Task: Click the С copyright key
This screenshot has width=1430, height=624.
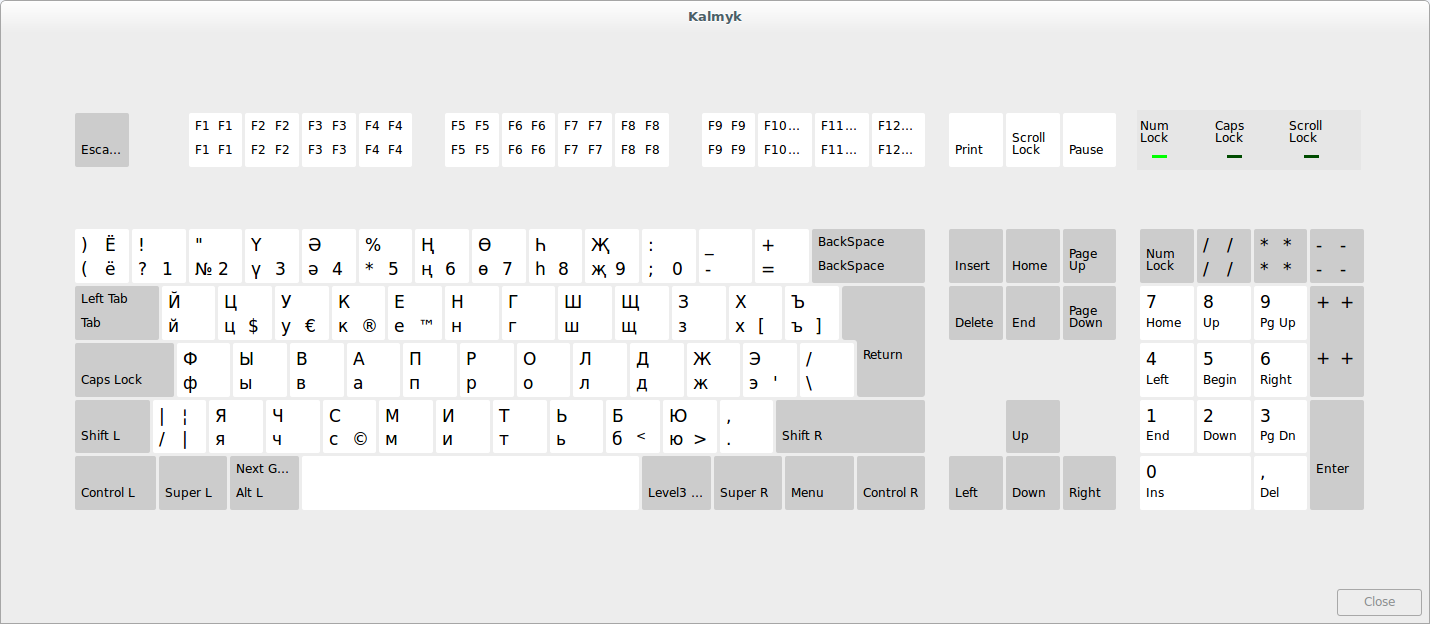Action: [x=349, y=427]
